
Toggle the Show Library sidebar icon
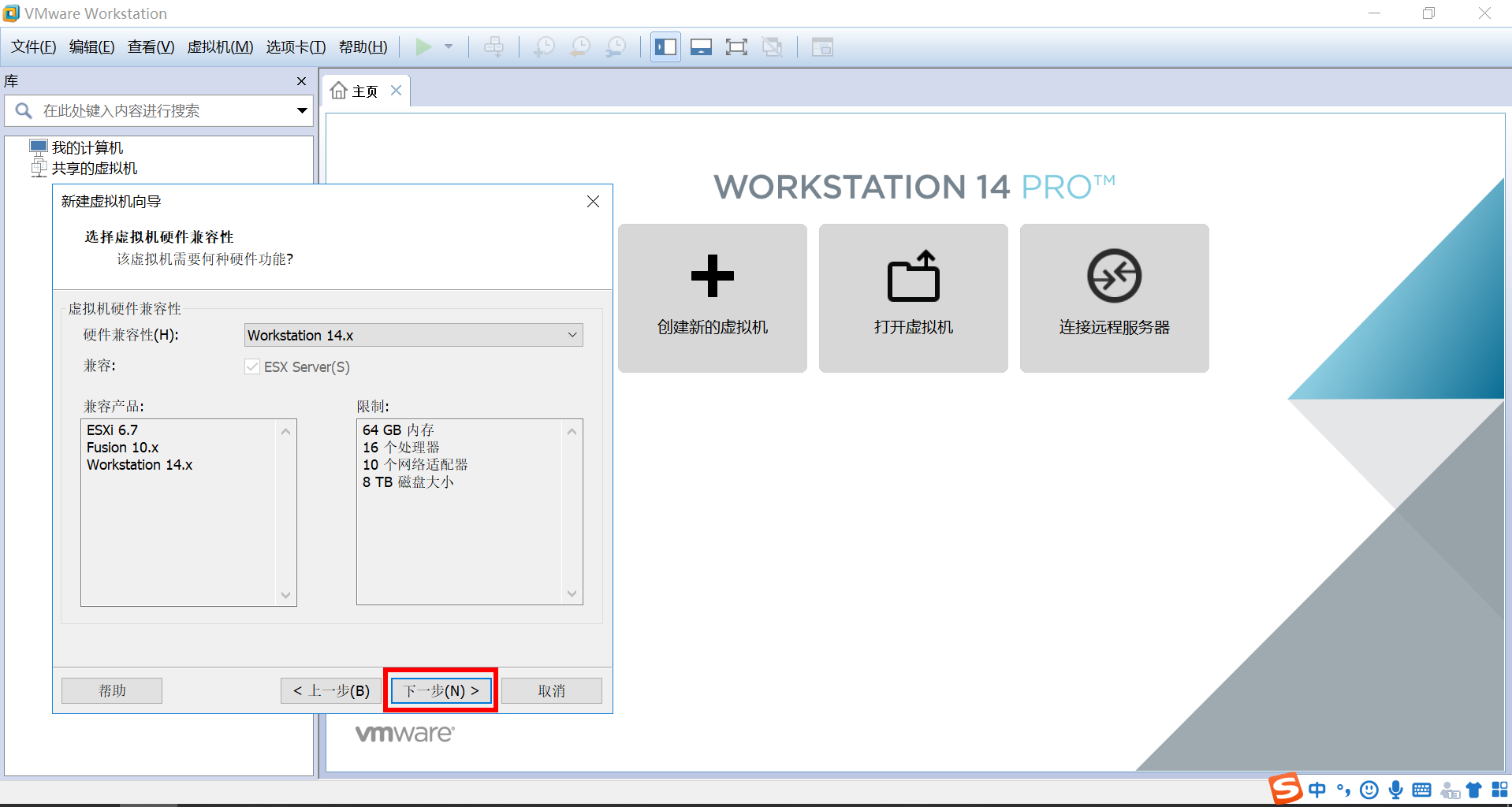(x=665, y=47)
